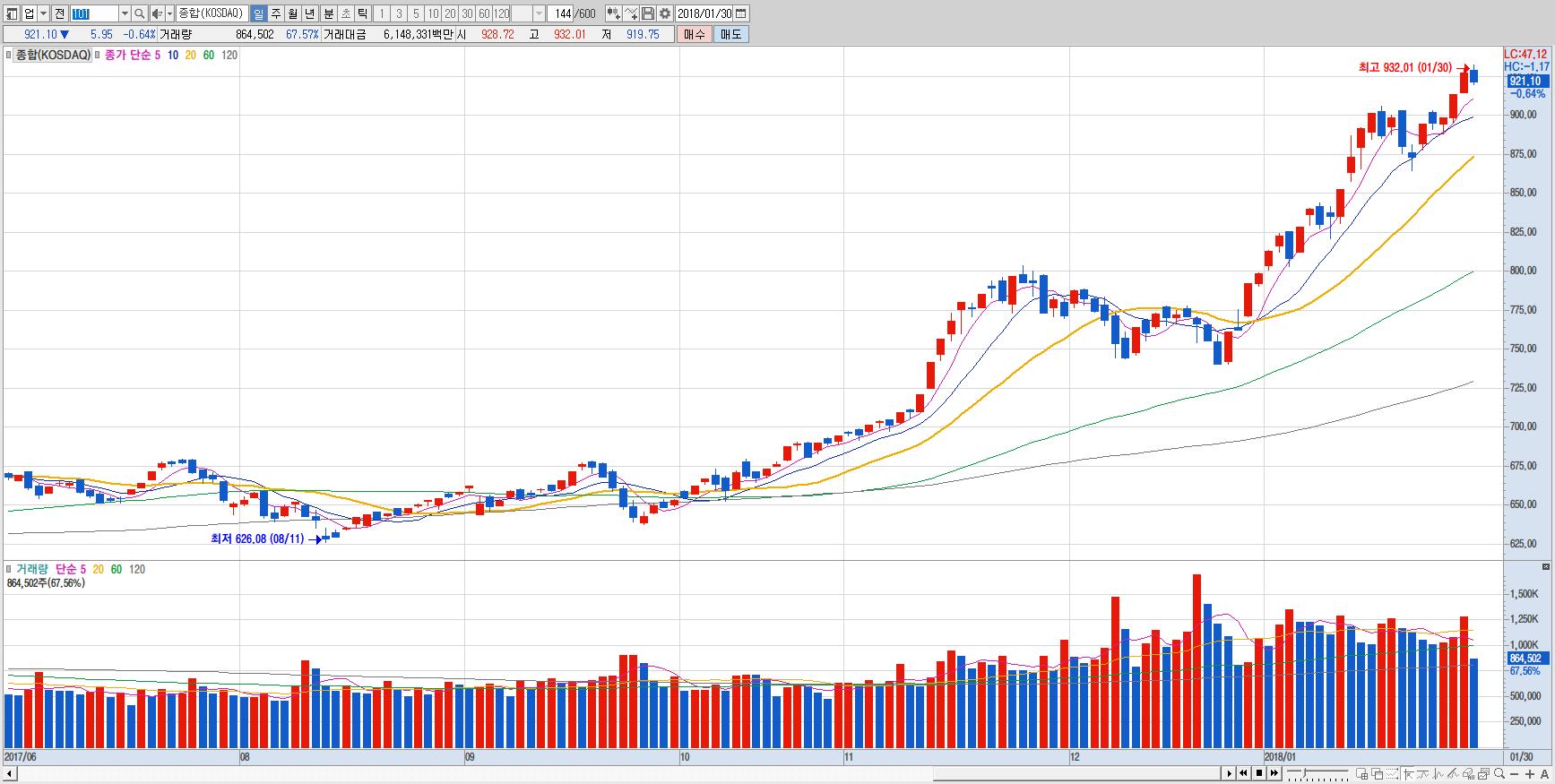
Task: Open chart settings gear icon
Action: pyautogui.click(x=664, y=13)
